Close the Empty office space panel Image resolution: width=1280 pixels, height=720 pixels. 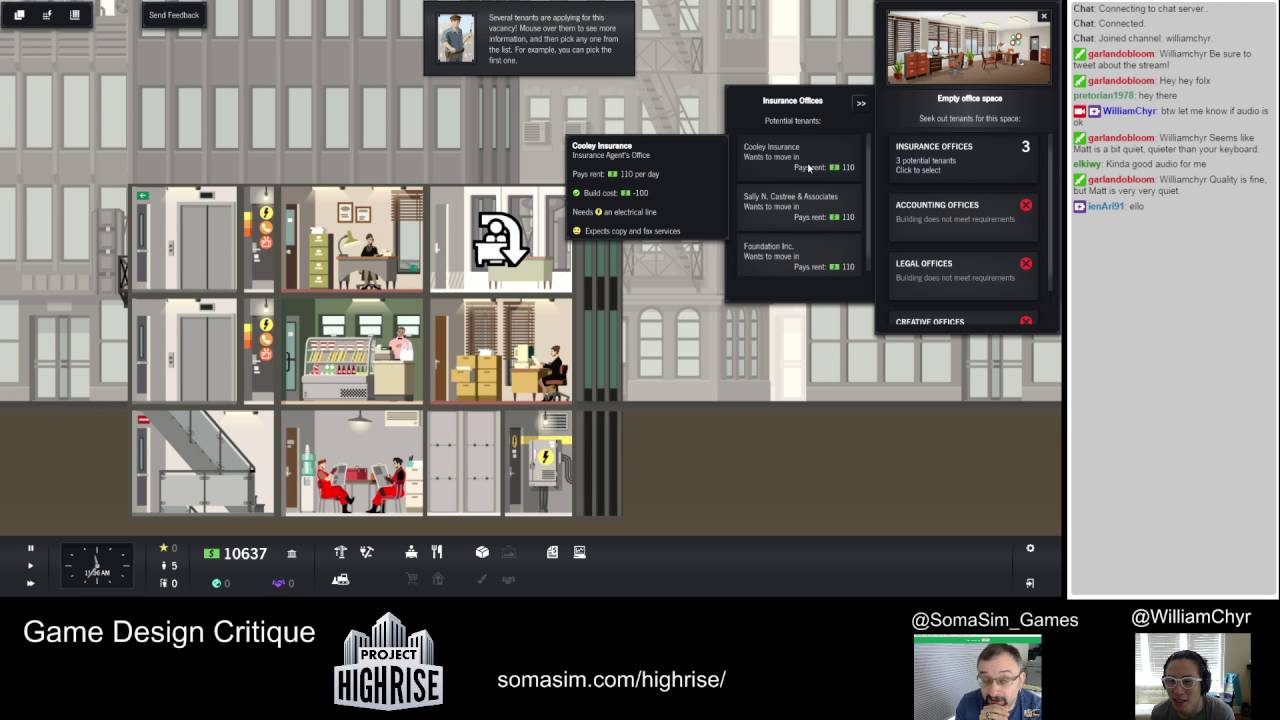[1043, 16]
